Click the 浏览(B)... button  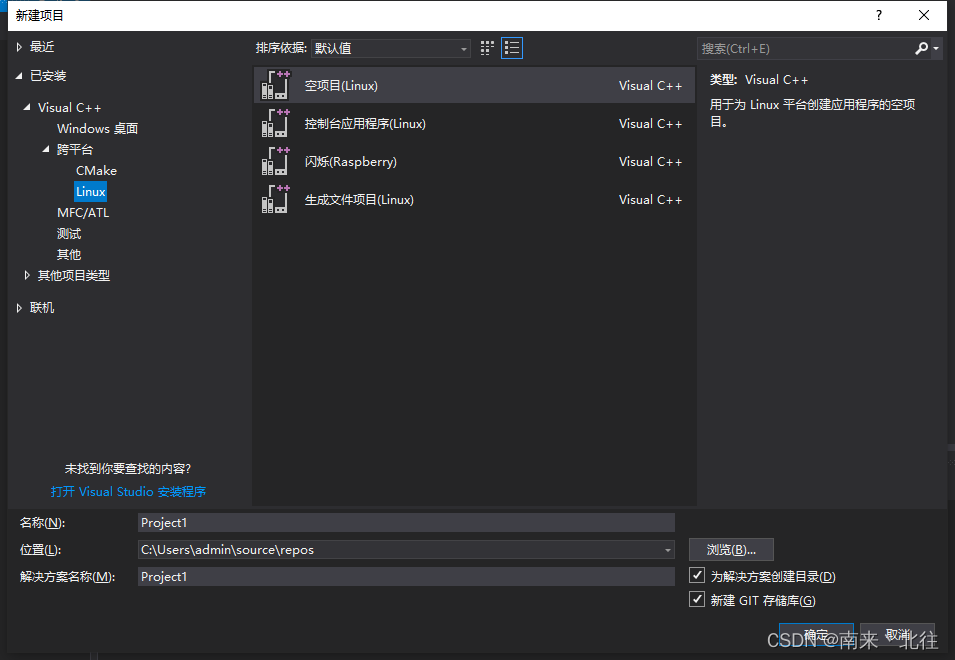click(731, 550)
